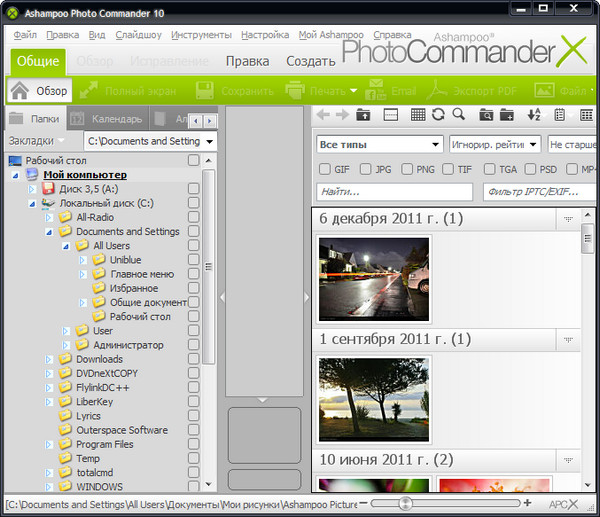
Task: Click the thumbnail grid view icon
Action: pos(418,115)
